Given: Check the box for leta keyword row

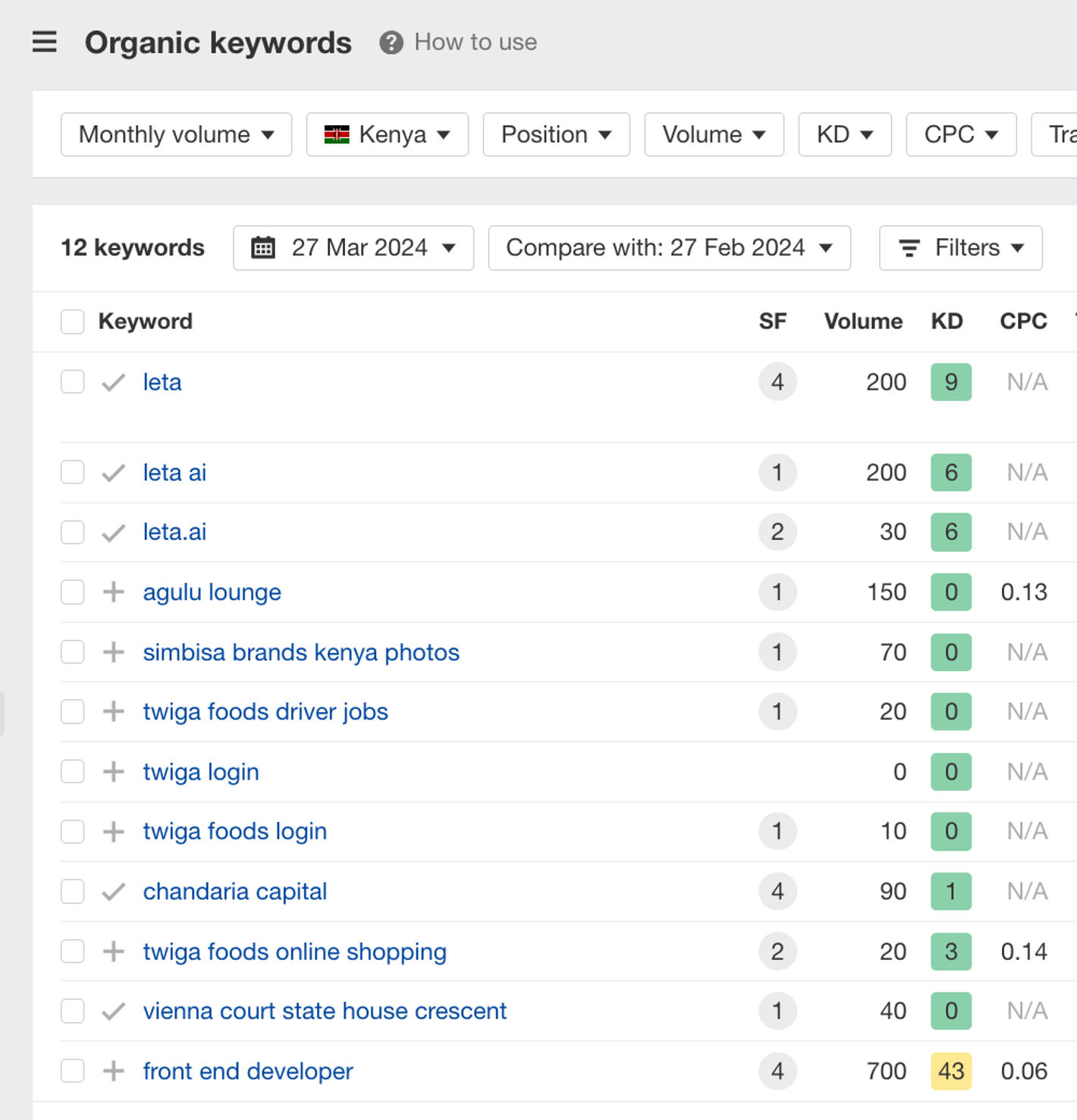Looking at the screenshot, I should tap(73, 381).
